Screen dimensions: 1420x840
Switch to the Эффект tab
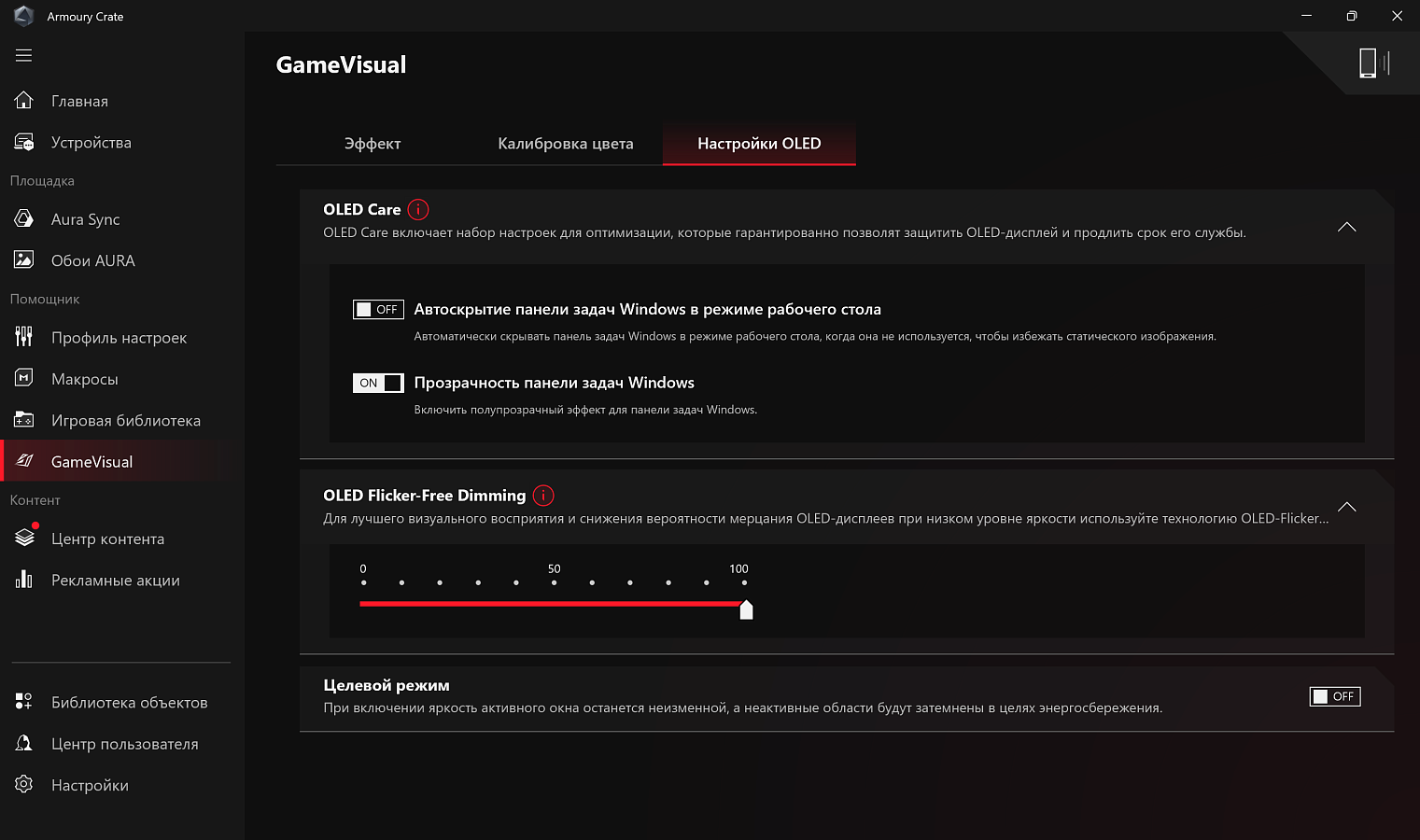pyautogui.click(x=373, y=143)
